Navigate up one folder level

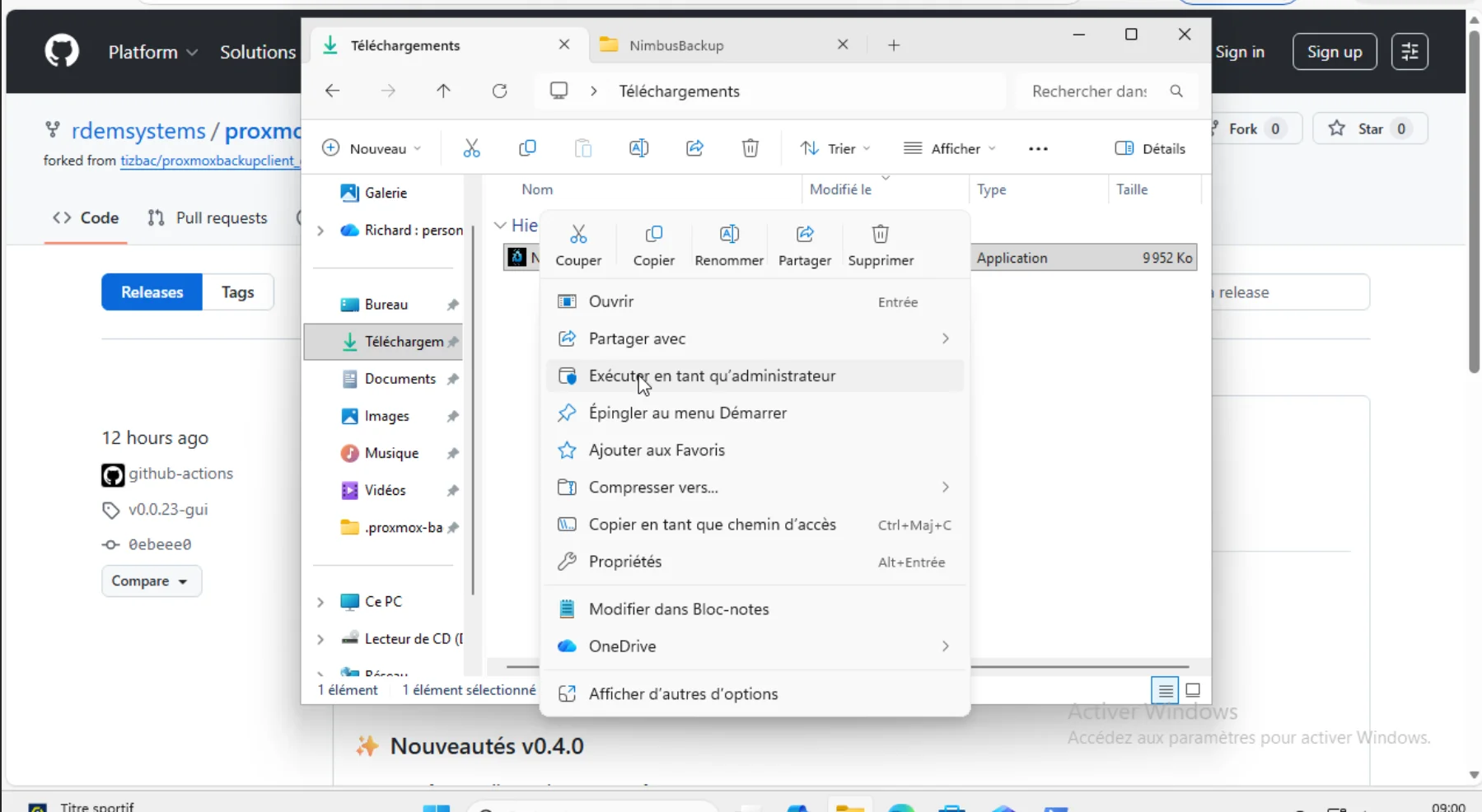click(443, 91)
